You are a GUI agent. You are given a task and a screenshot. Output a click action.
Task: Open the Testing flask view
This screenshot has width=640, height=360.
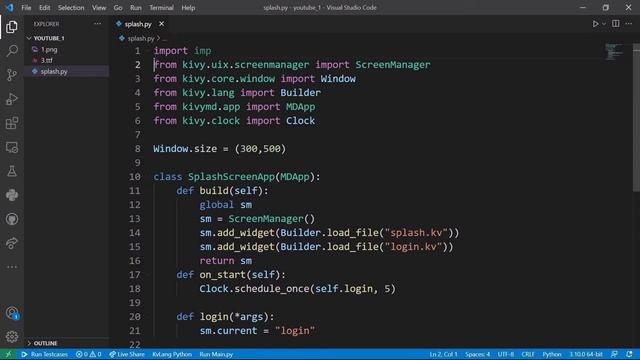tap(12, 171)
